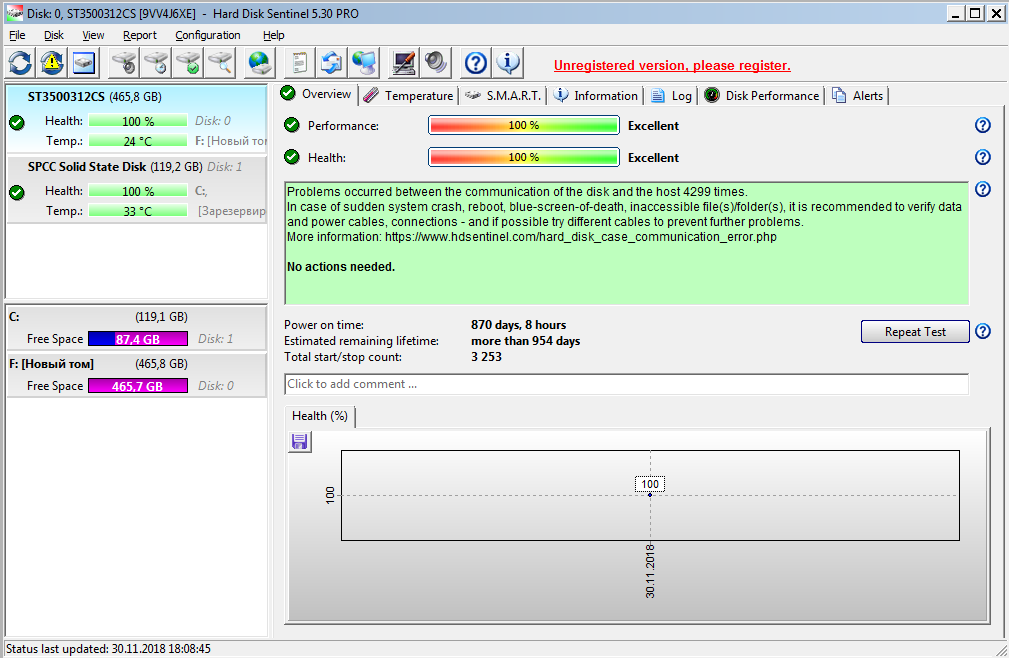Select the ST3500312CS disk entry
This screenshot has height=658, width=1009.
pos(136,120)
